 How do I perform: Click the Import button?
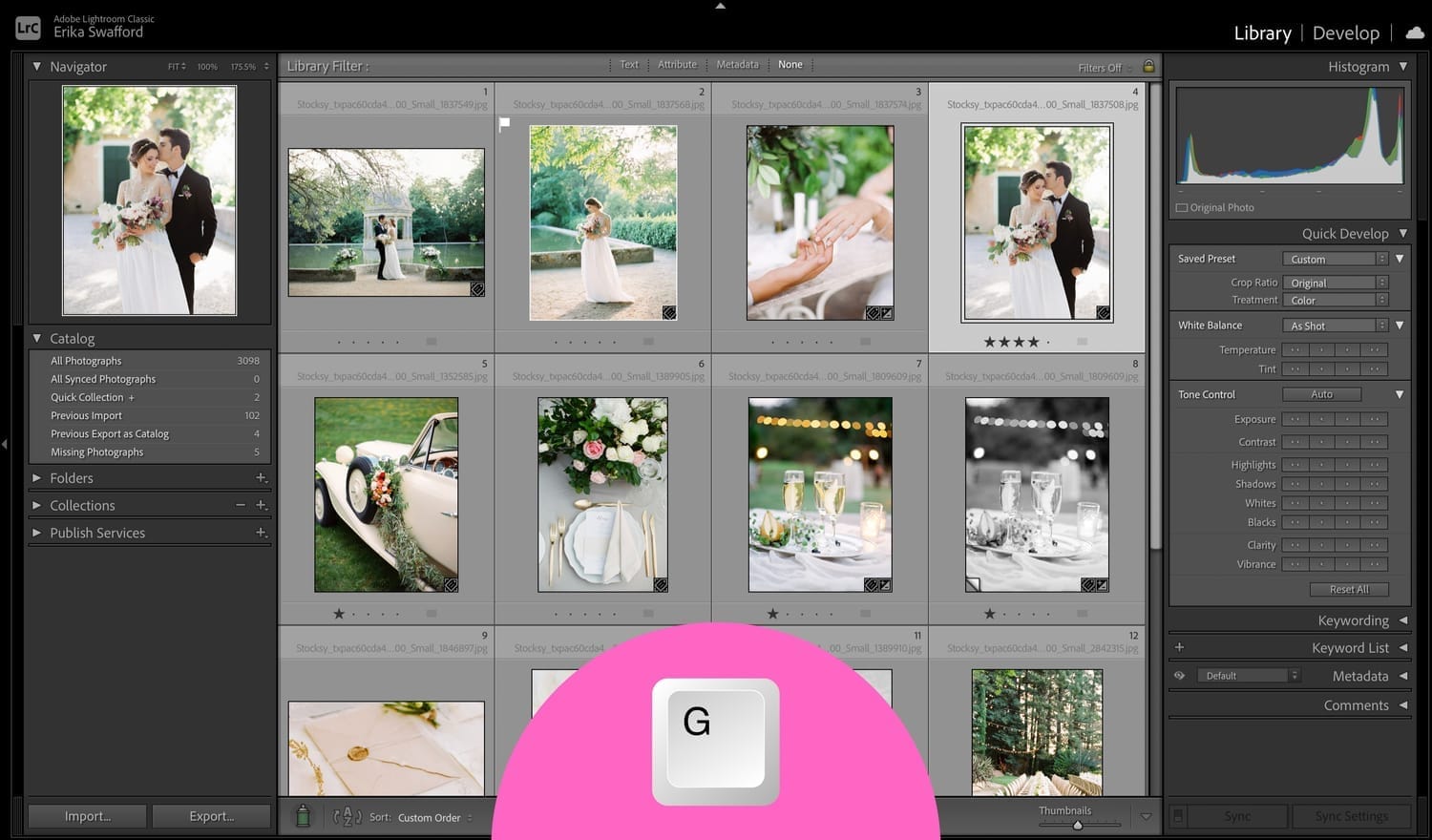(x=88, y=816)
